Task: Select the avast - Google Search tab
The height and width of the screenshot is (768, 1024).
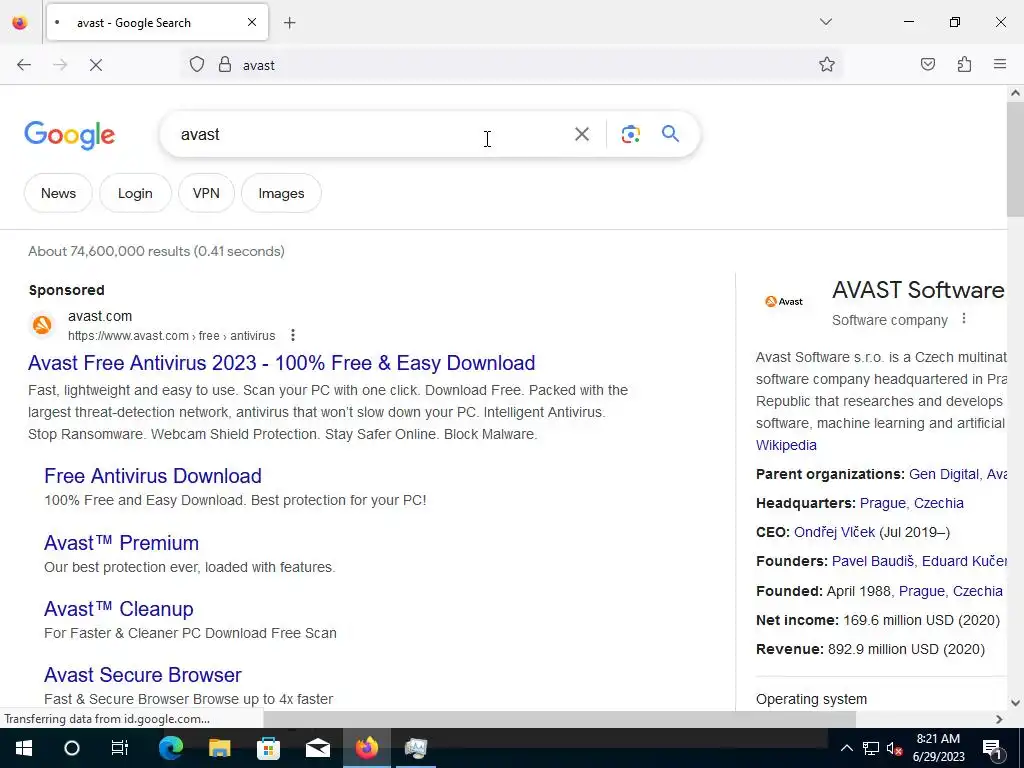Action: [x=157, y=23]
